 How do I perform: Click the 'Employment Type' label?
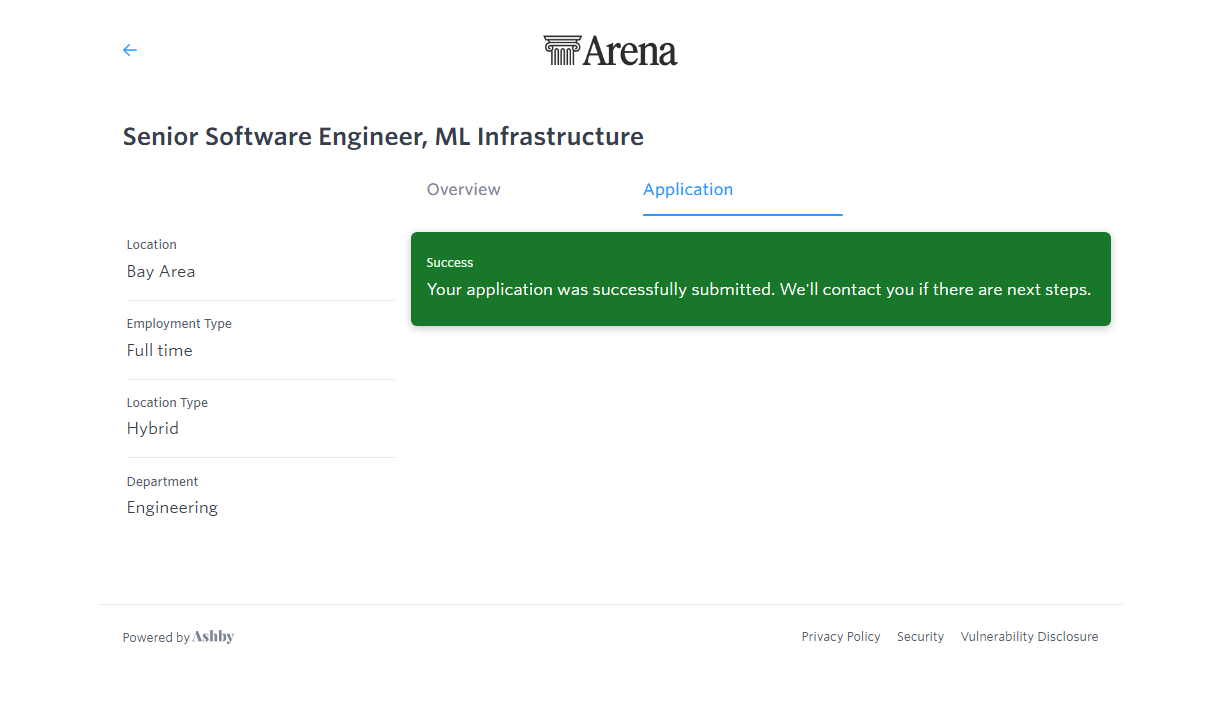tap(179, 324)
